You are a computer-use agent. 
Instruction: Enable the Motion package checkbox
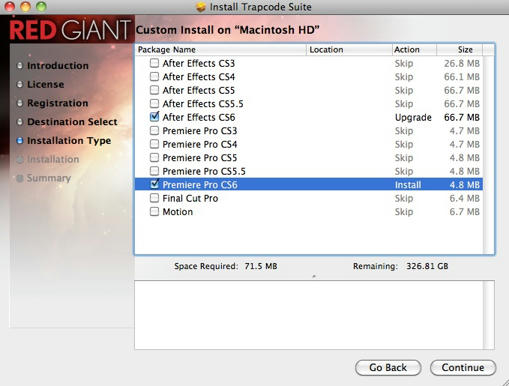(x=154, y=212)
